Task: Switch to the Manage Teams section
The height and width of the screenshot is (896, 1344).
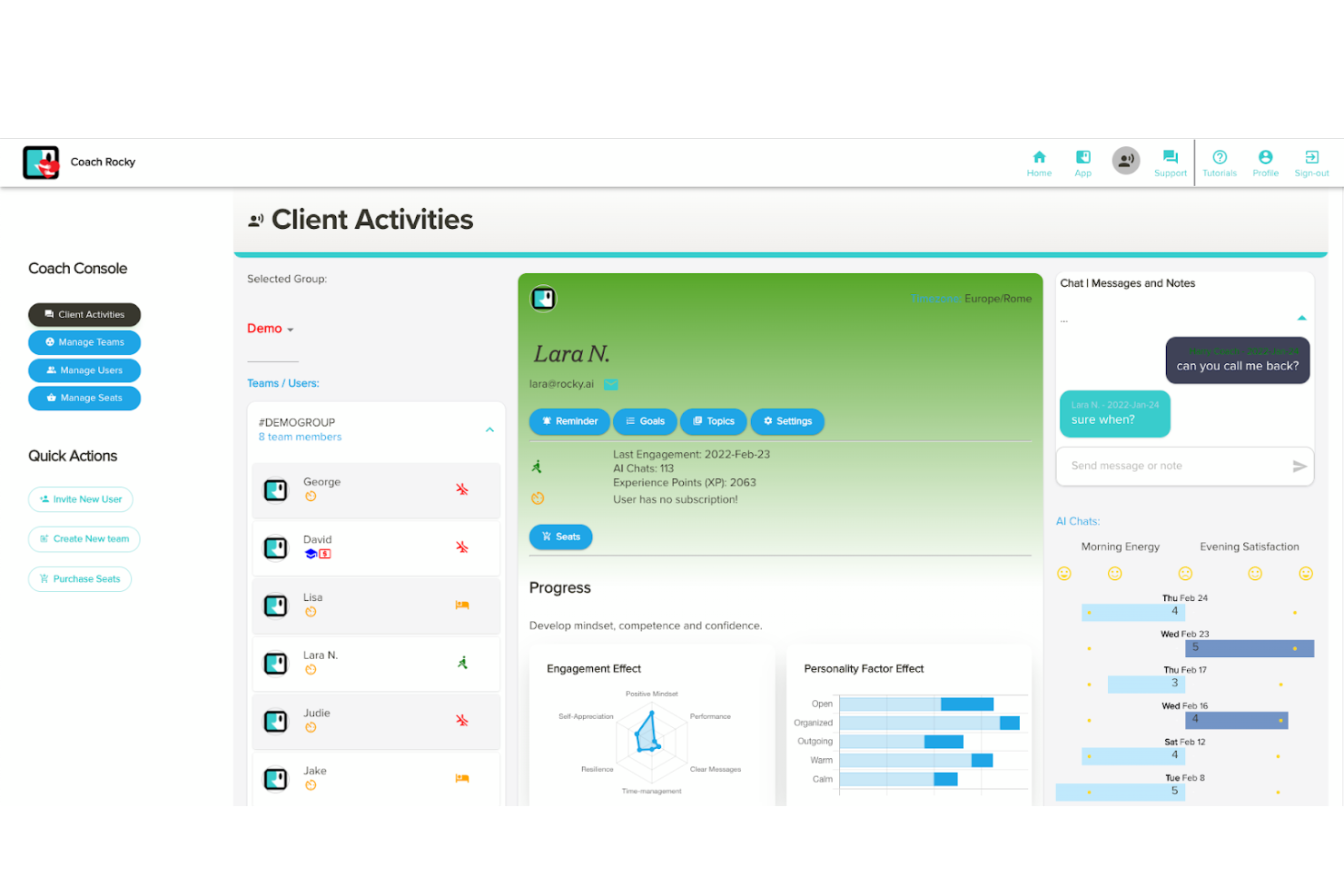Action: [84, 342]
